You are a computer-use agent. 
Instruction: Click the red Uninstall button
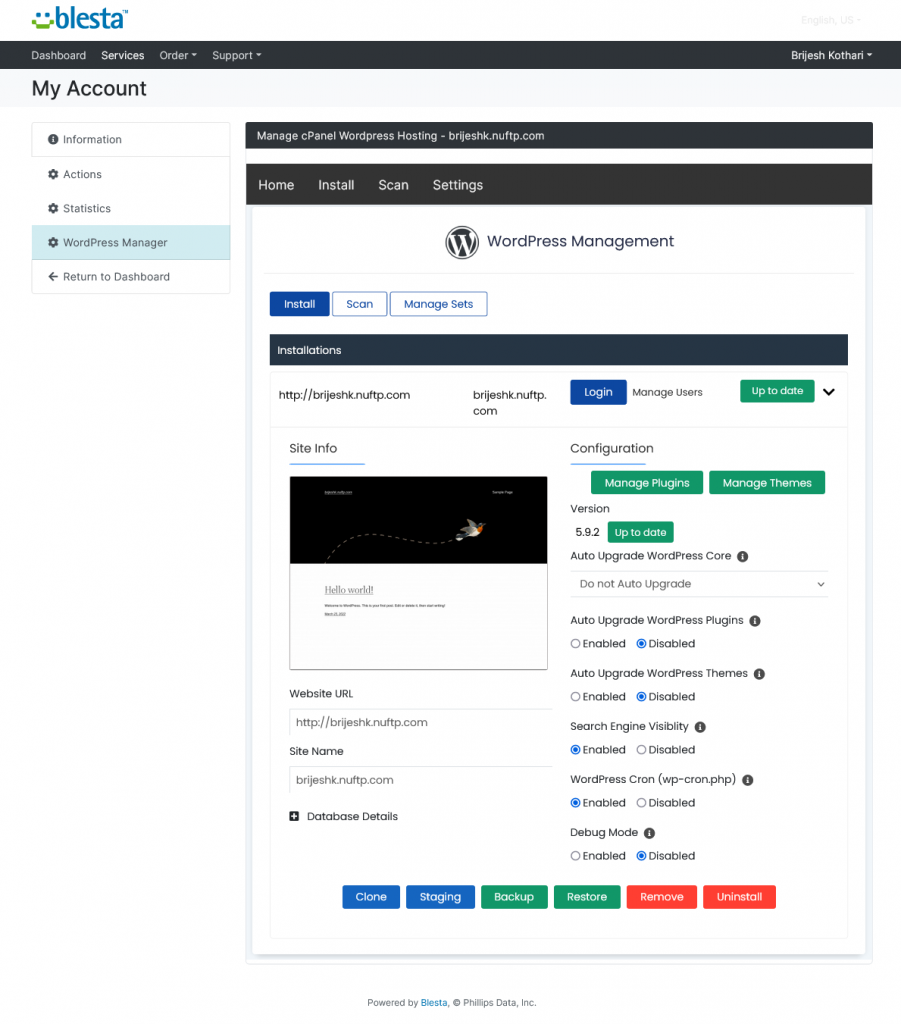pyautogui.click(x=739, y=897)
